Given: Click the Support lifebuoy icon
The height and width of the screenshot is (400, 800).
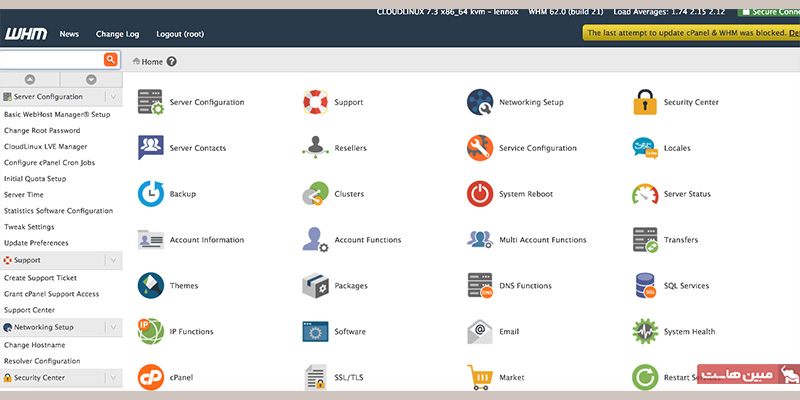Looking at the screenshot, I should pos(316,102).
